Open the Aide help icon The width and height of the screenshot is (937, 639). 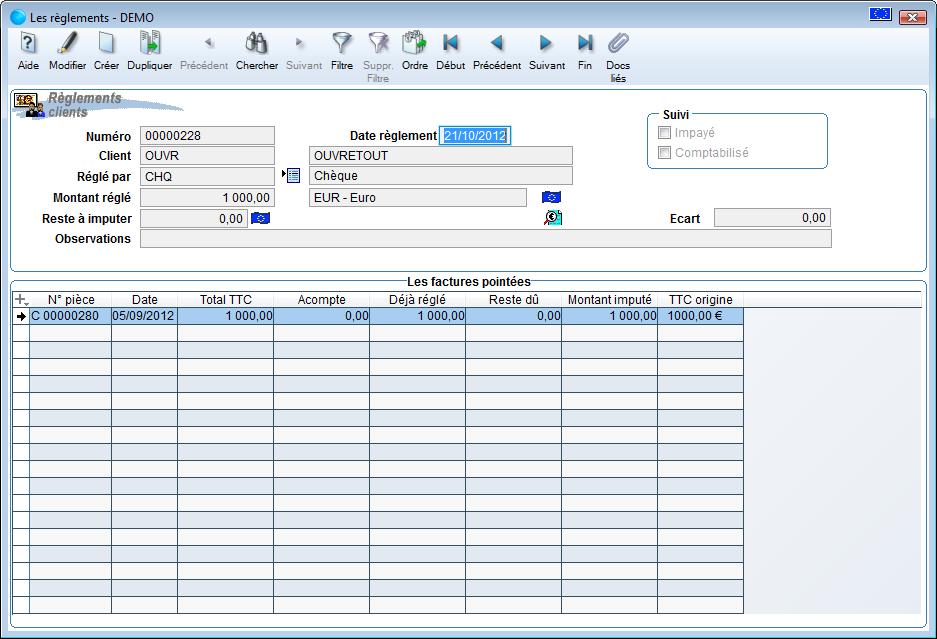tap(28, 43)
